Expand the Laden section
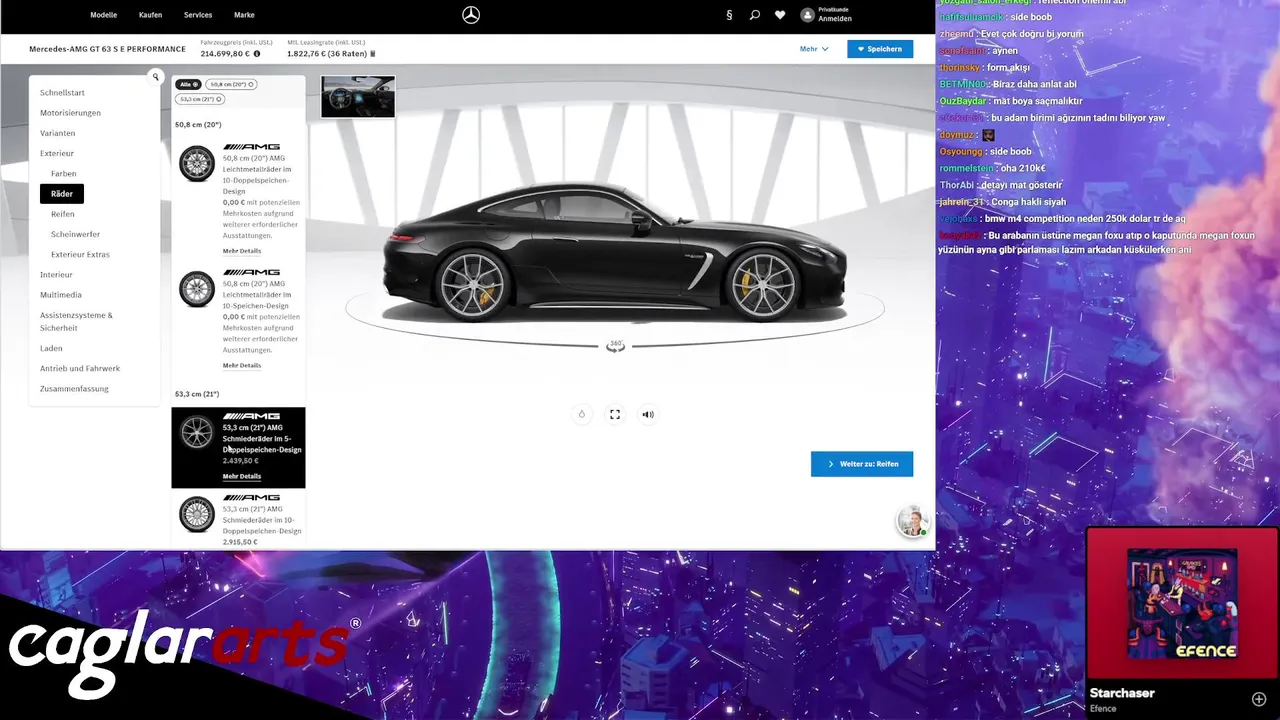This screenshot has width=1280, height=720. (x=51, y=348)
